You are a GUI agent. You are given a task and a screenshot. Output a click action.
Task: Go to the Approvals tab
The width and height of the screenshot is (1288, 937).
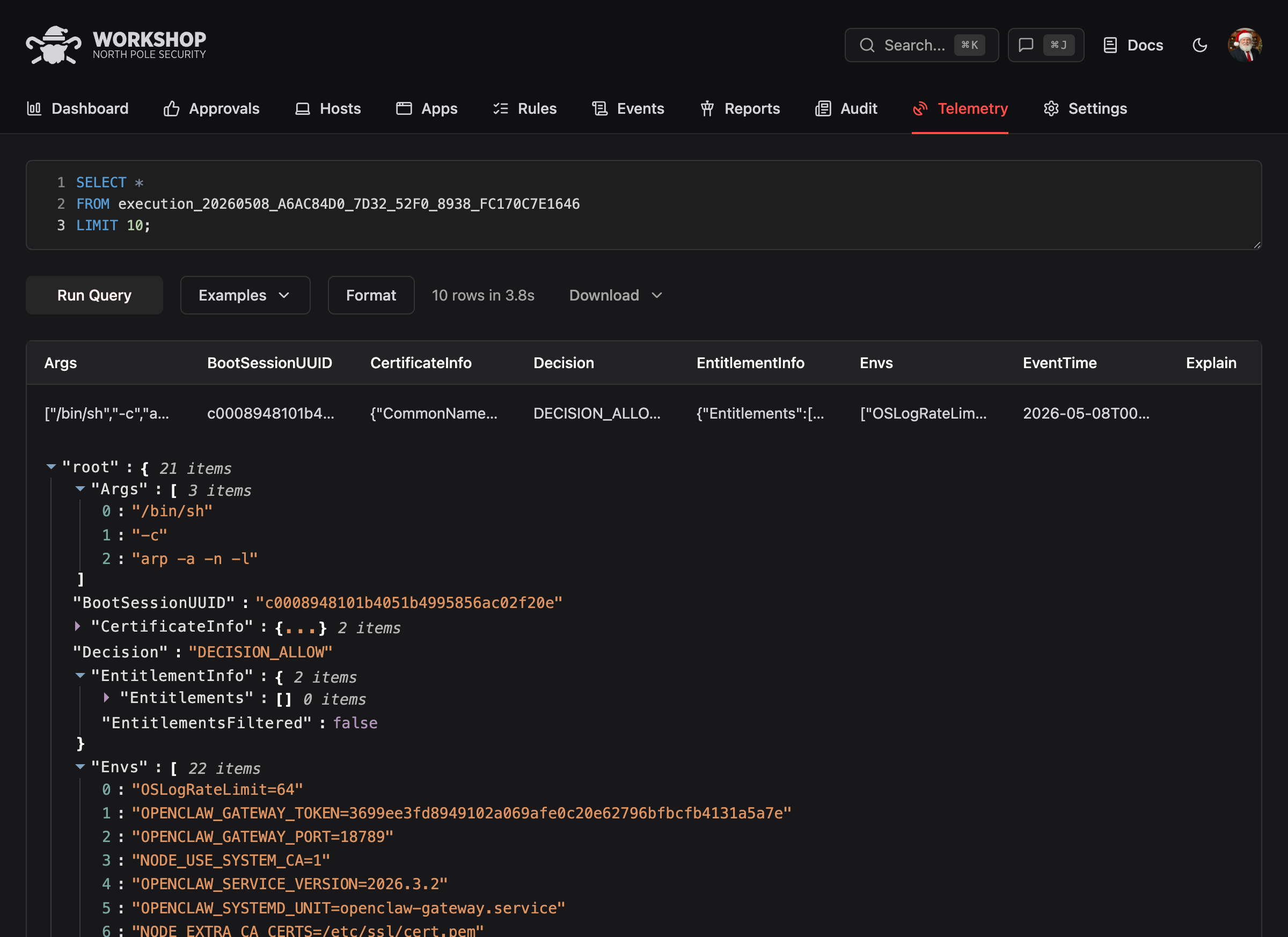point(211,108)
